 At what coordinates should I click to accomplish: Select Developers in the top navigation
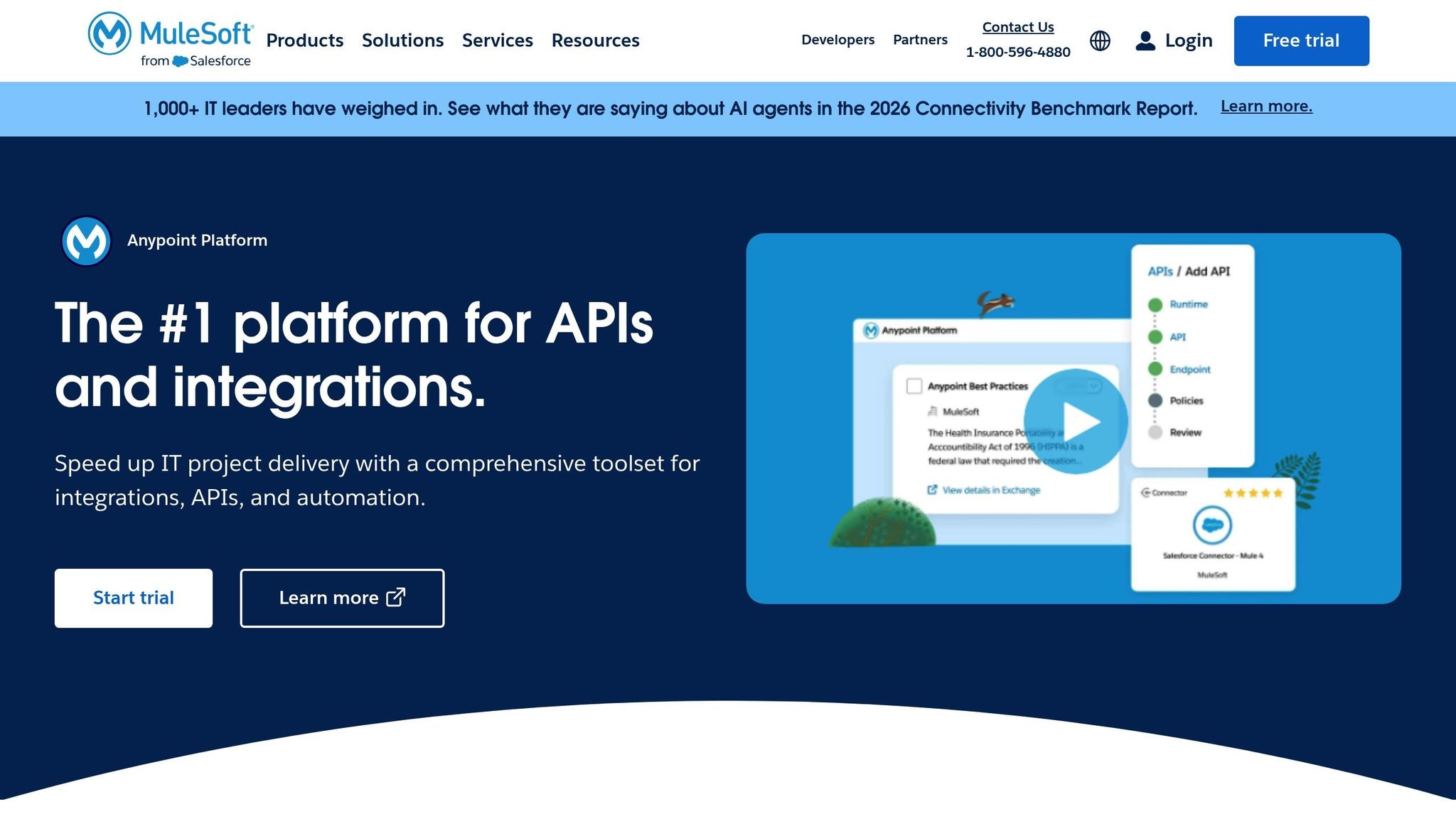click(x=837, y=41)
